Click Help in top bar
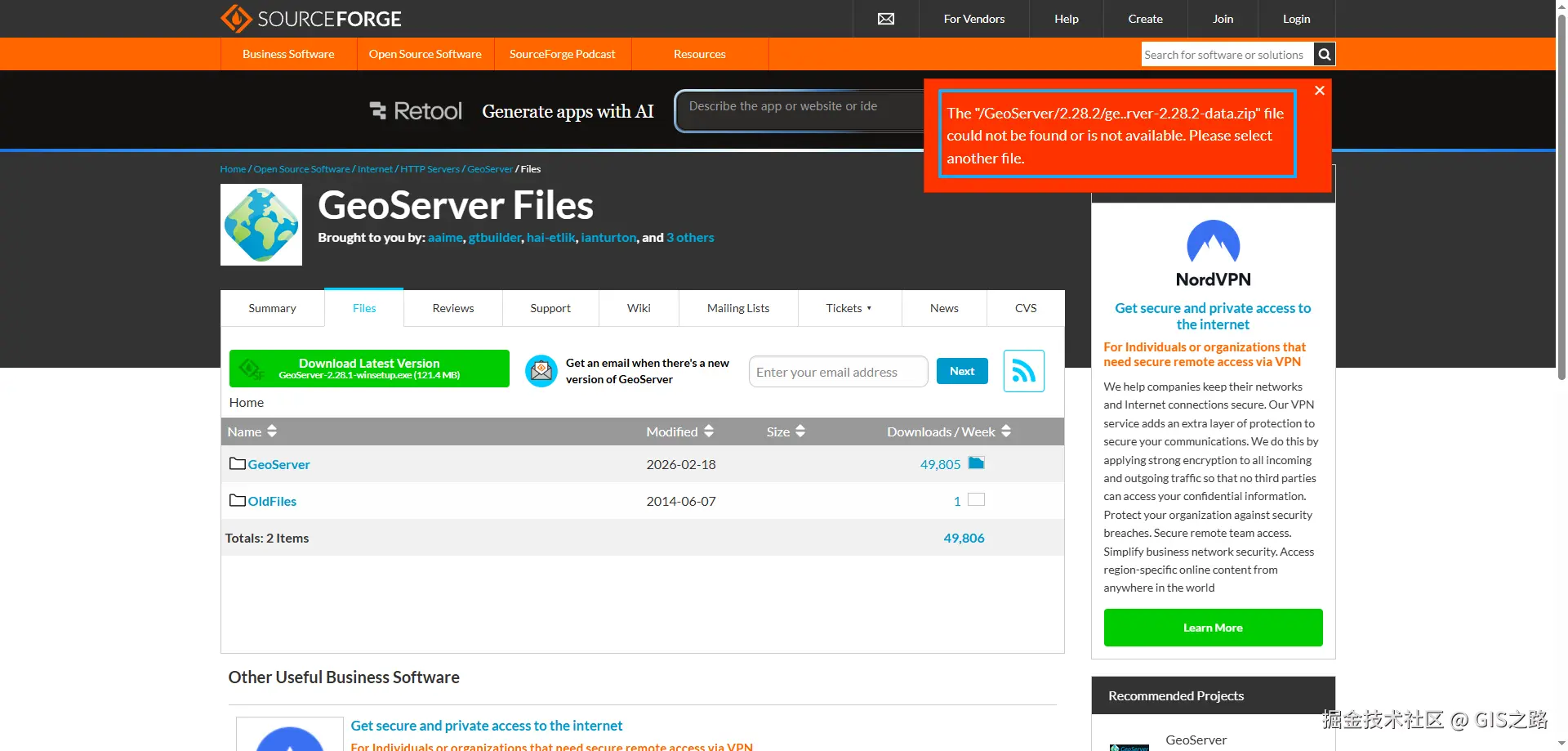The image size is (1568, 751). pyautogui.click(x=1067, y=19)
